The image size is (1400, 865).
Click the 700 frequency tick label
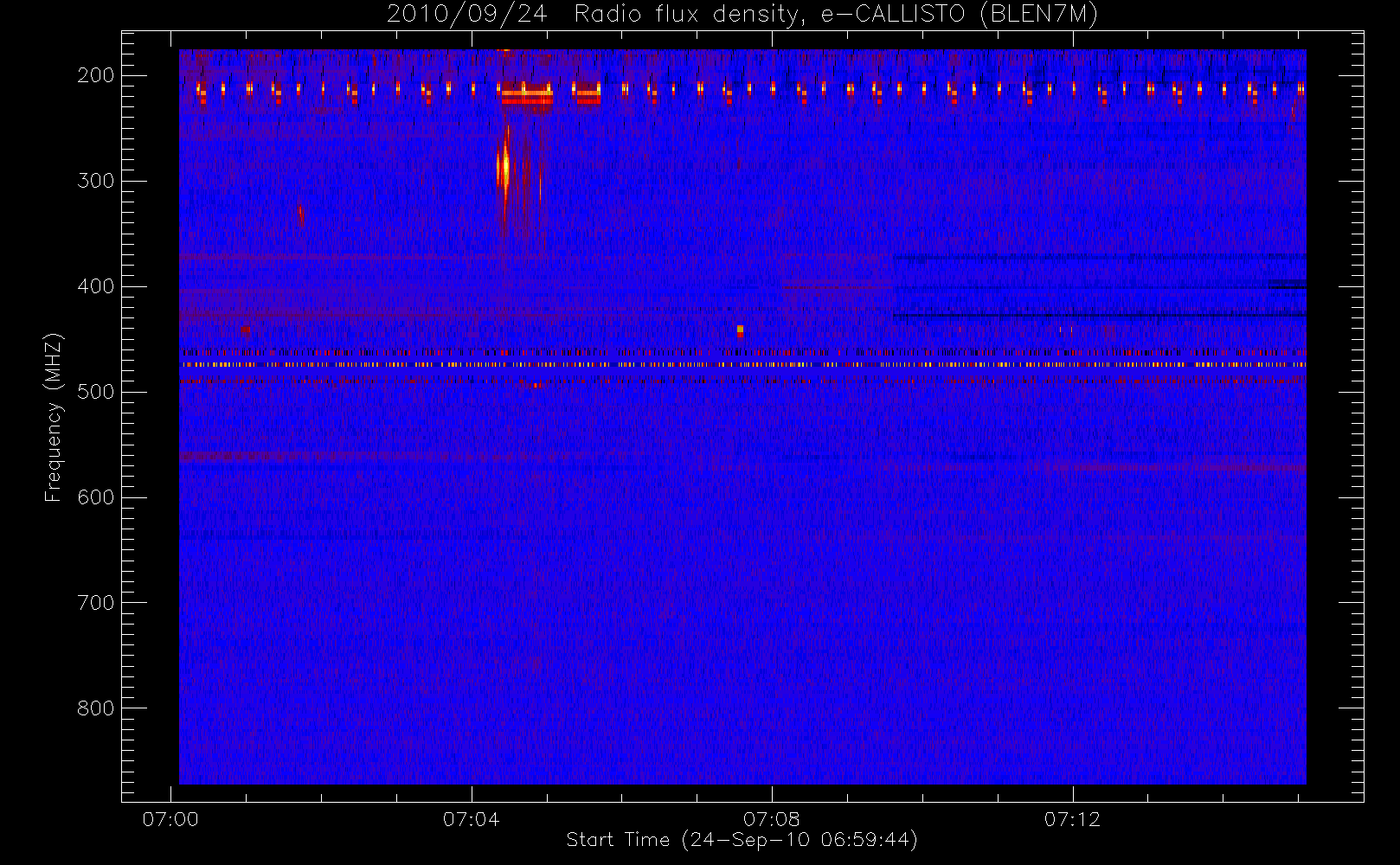click(95, 603)
